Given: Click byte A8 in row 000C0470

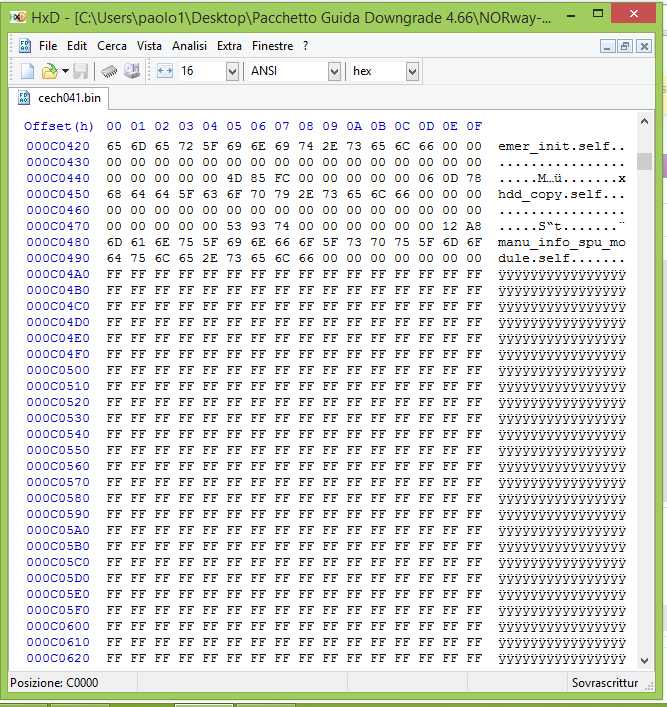Looking at the screenshot, I should 474,226.
